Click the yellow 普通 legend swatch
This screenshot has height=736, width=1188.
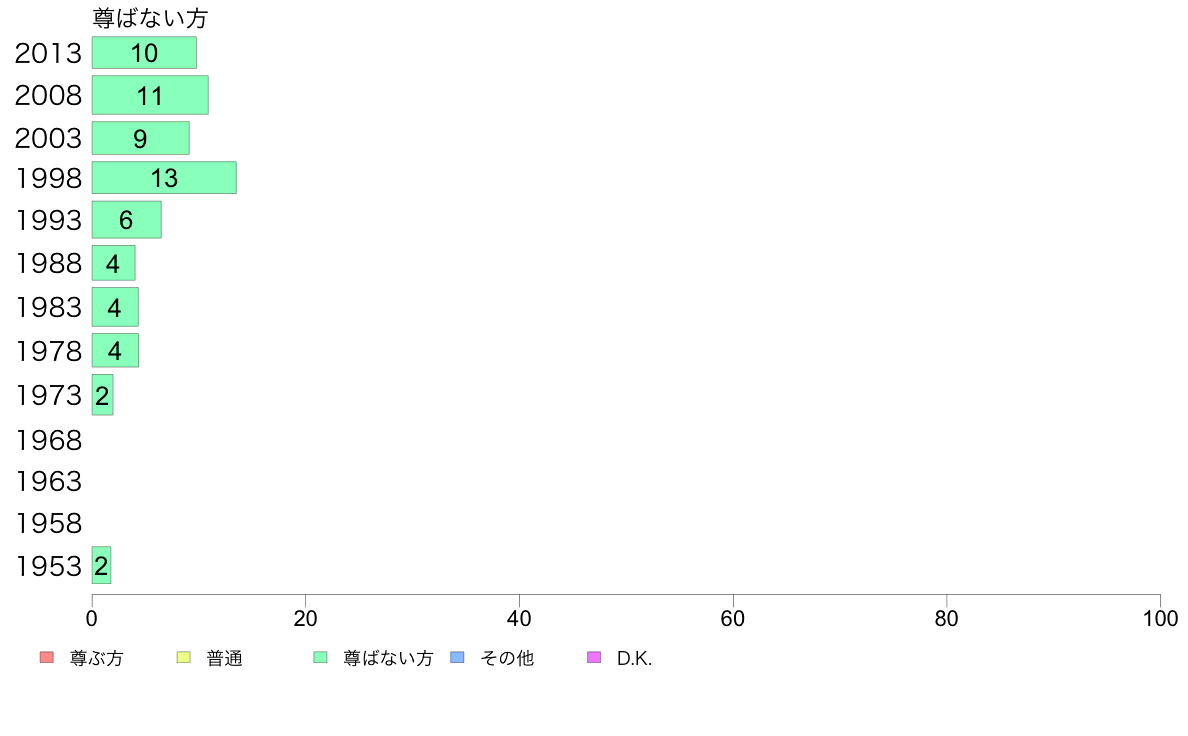183,657
